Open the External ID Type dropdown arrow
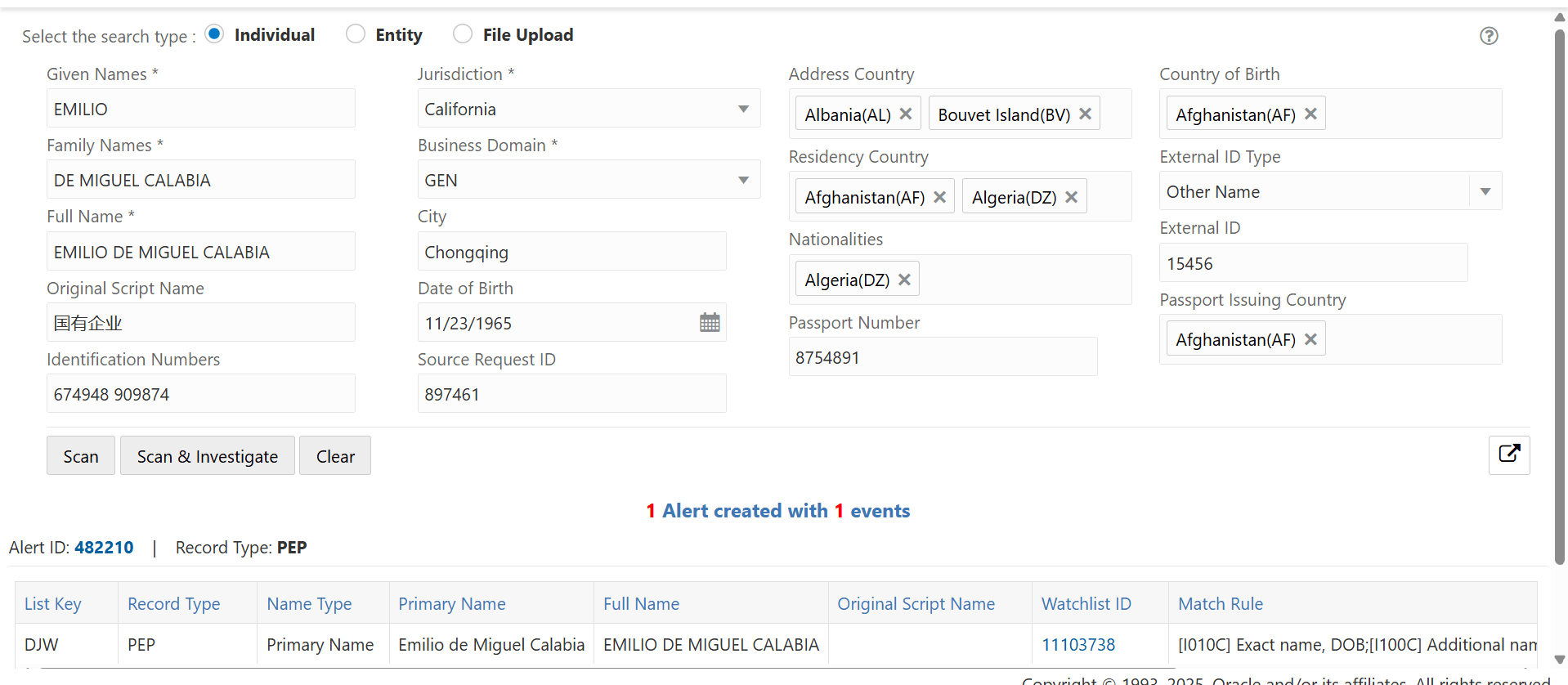Viewport: 1568px width, 685px height. 1485,191
